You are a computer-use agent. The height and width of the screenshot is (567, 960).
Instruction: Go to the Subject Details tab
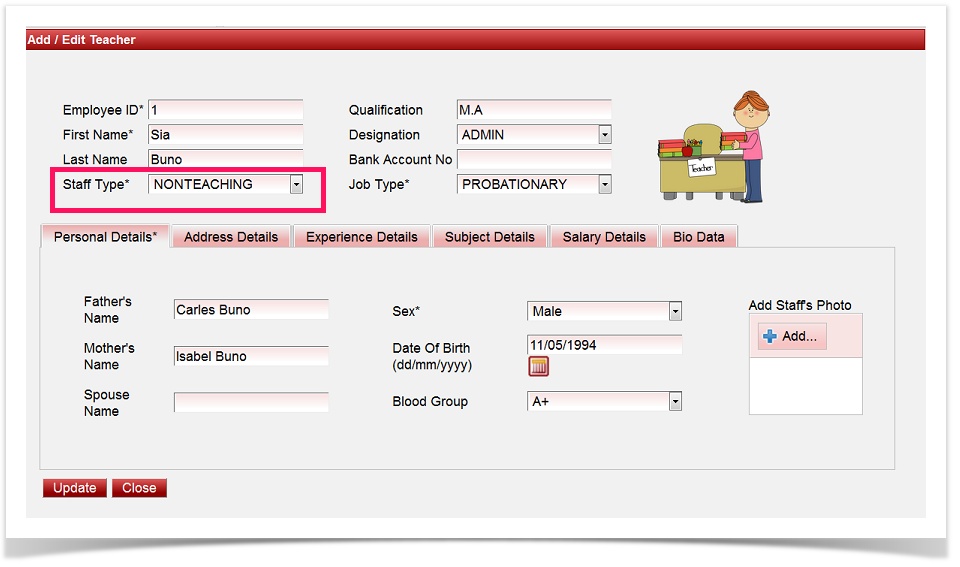[x=490, y=237]
